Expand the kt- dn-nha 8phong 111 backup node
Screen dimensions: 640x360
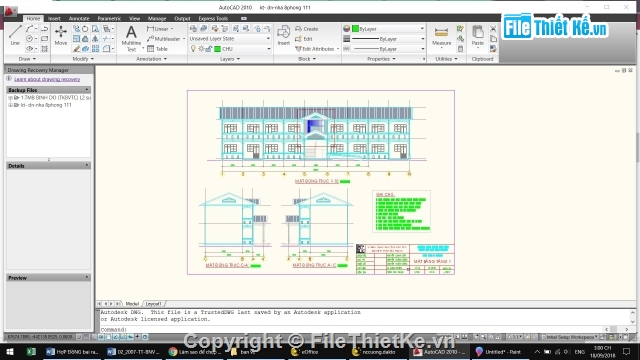[10, 105]
